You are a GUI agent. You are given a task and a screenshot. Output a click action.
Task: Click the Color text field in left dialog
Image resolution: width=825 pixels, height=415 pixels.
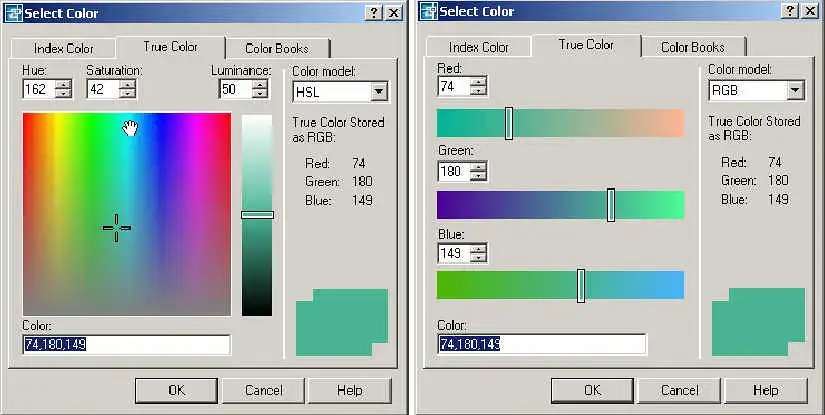click(126, 345)
